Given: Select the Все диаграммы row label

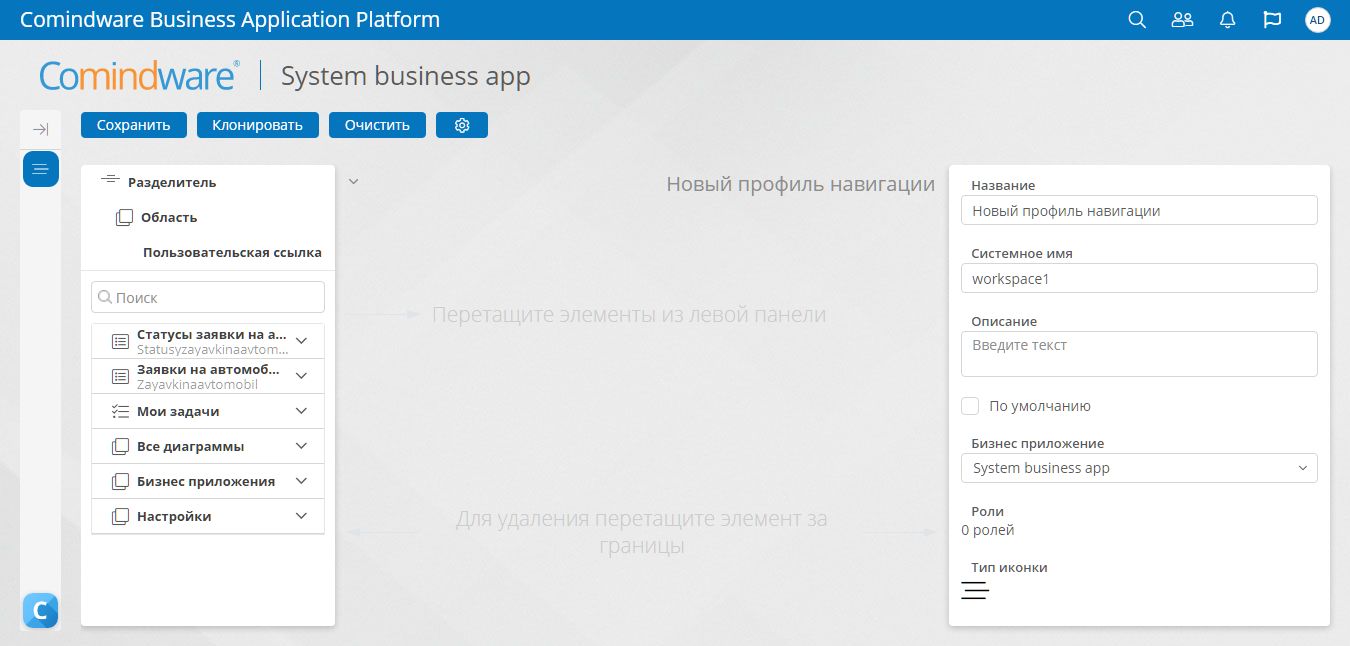Looking at the screenshot, I should coord(191,446).
